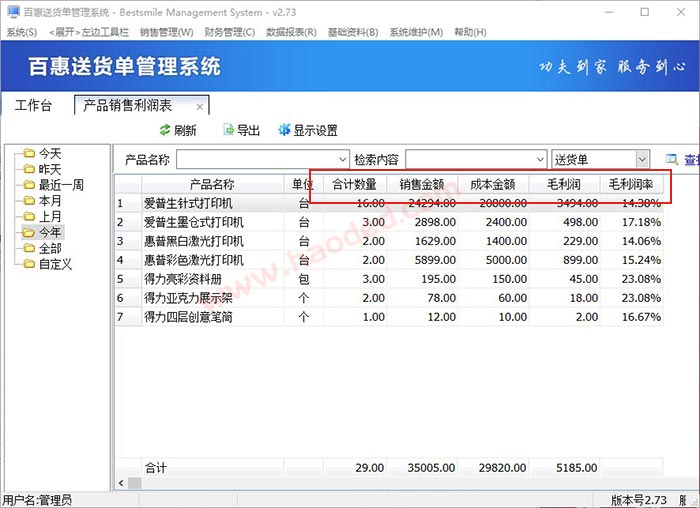
Task: Open the 送货单 dropdown arrow
Action: (x=642, y=159)
